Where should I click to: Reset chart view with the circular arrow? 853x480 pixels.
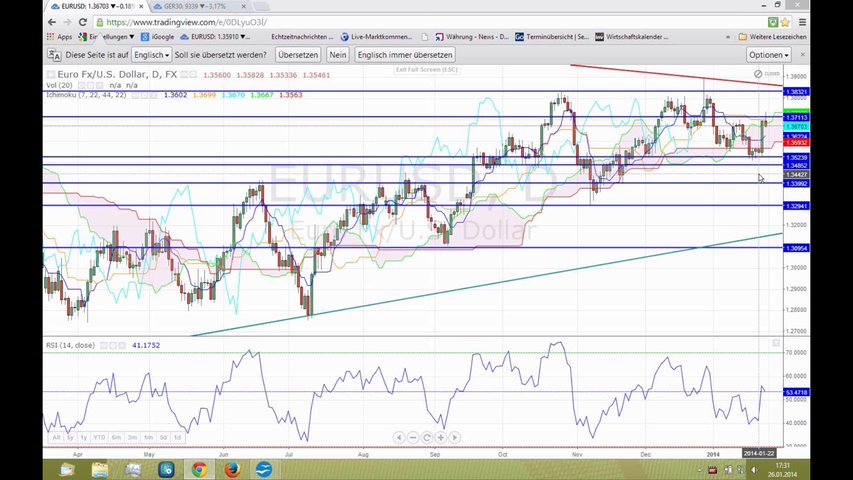(427, 437)
